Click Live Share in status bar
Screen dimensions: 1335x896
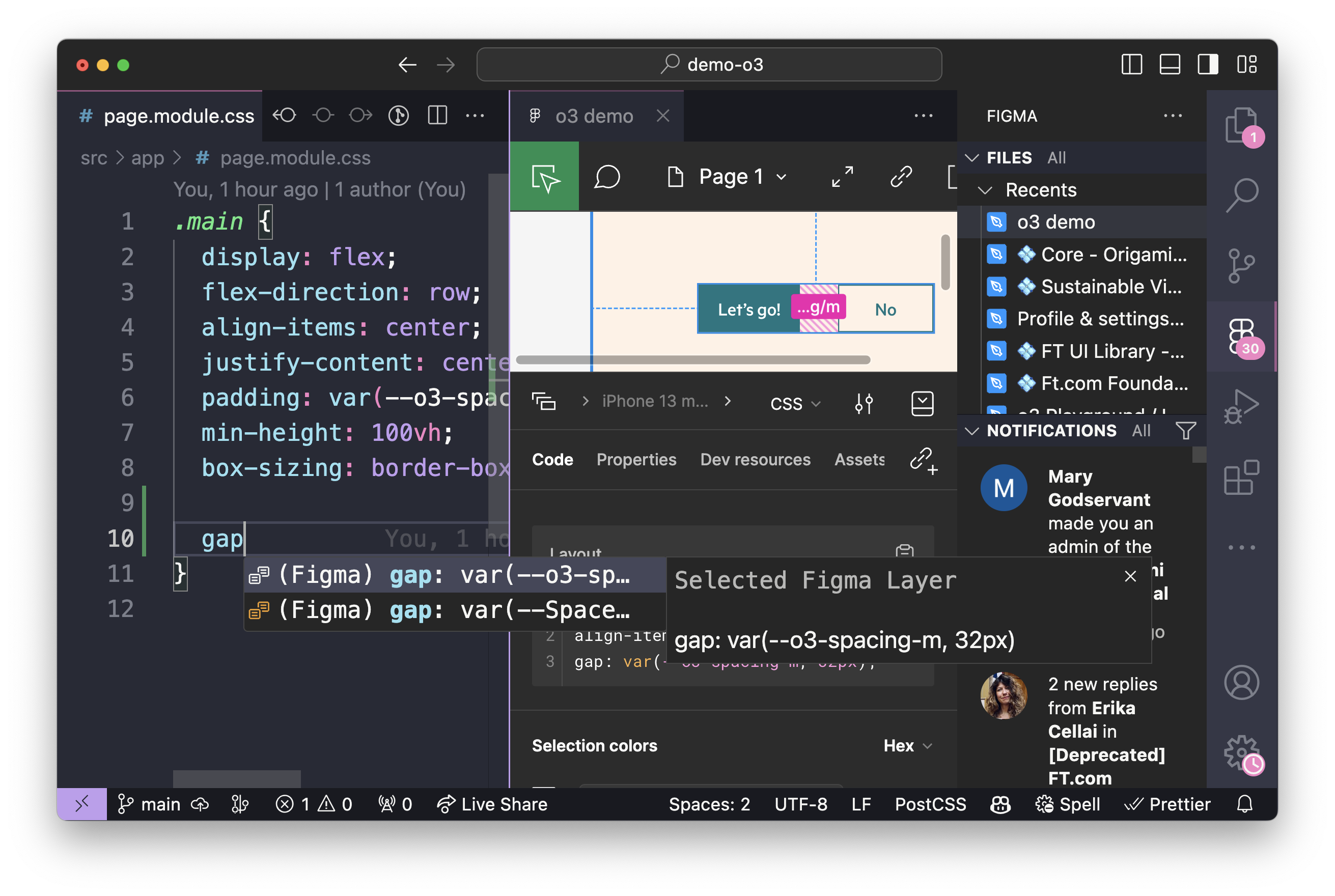point(492,804)
